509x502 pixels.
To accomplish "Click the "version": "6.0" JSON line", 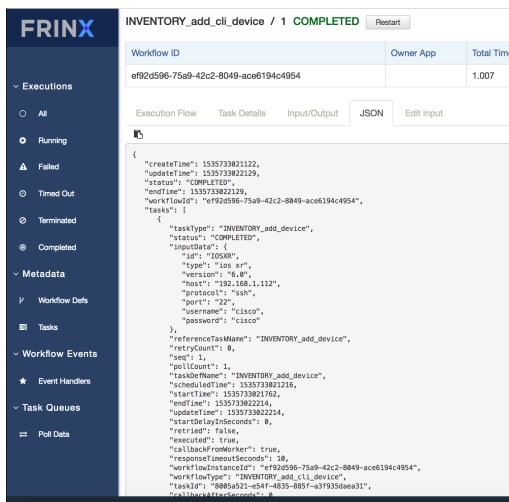I will tap(216, 275).
